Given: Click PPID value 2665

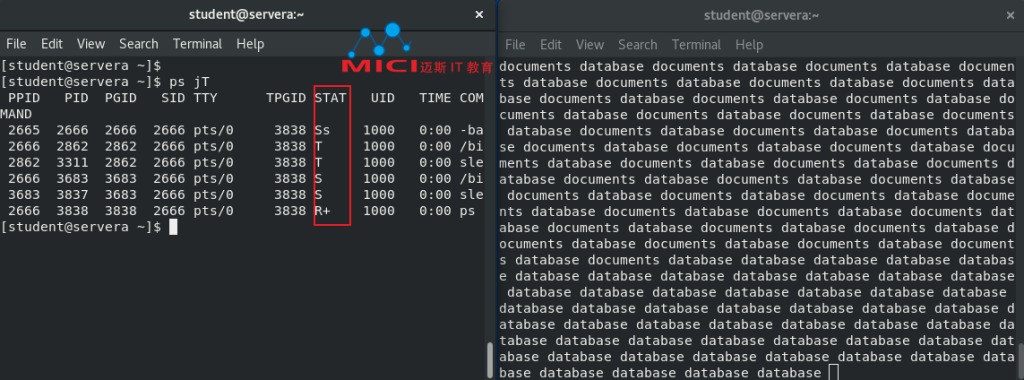Looking at the screenshot, I should (24, 130).
